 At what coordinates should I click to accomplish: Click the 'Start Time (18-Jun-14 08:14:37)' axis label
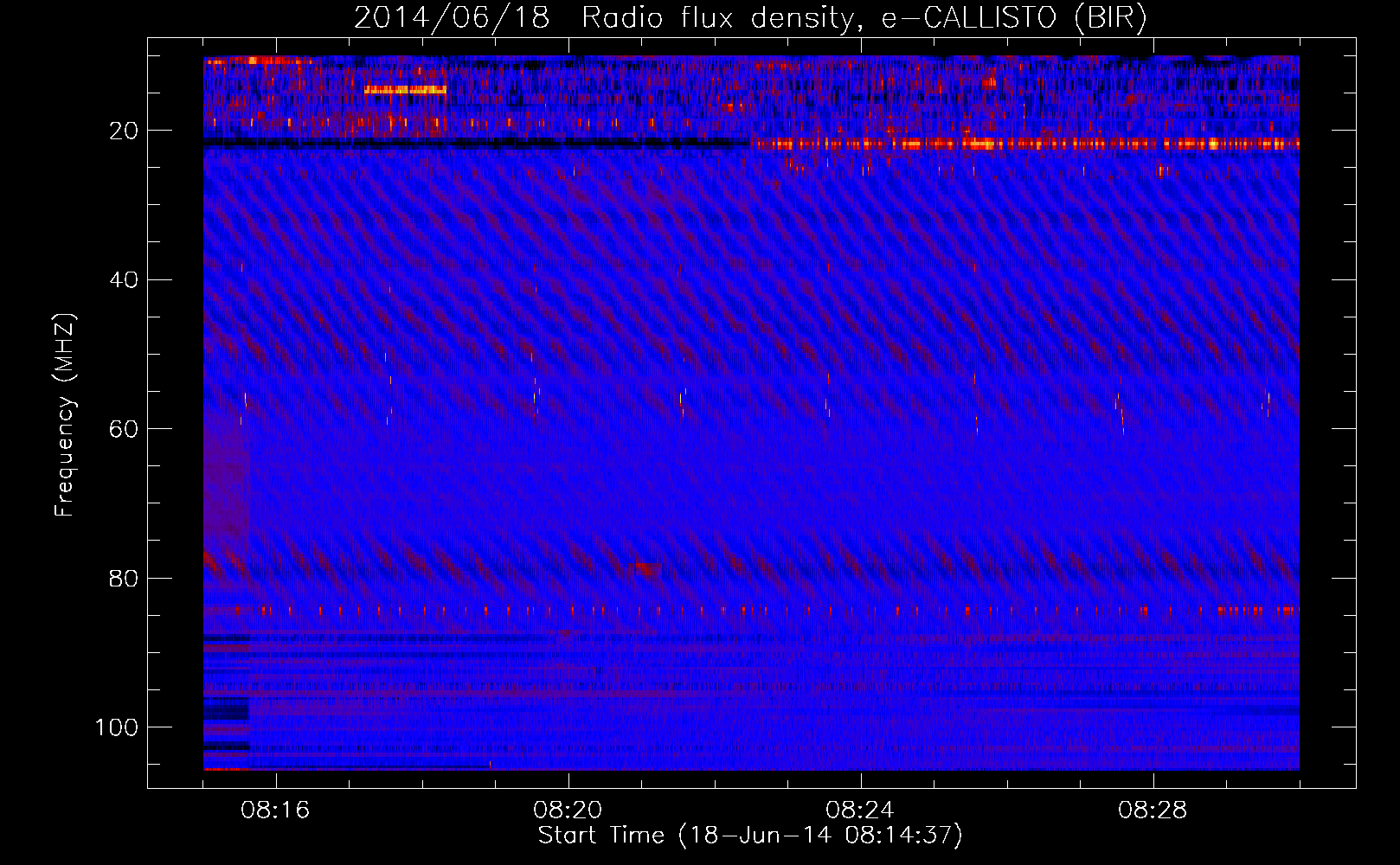point(750,836)
